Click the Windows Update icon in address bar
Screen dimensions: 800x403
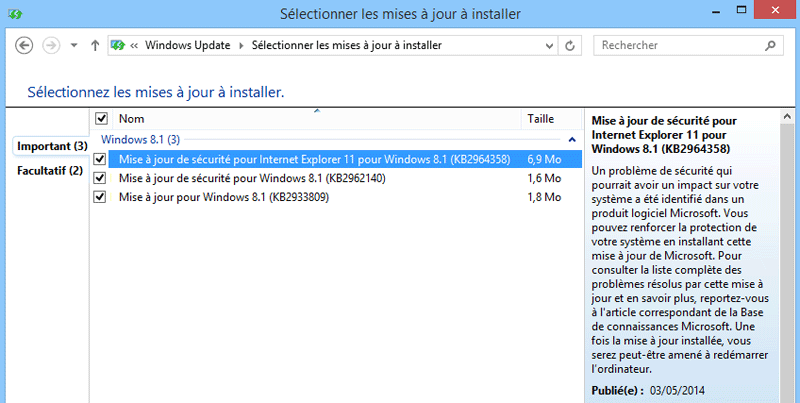click(x=119, y=45)
